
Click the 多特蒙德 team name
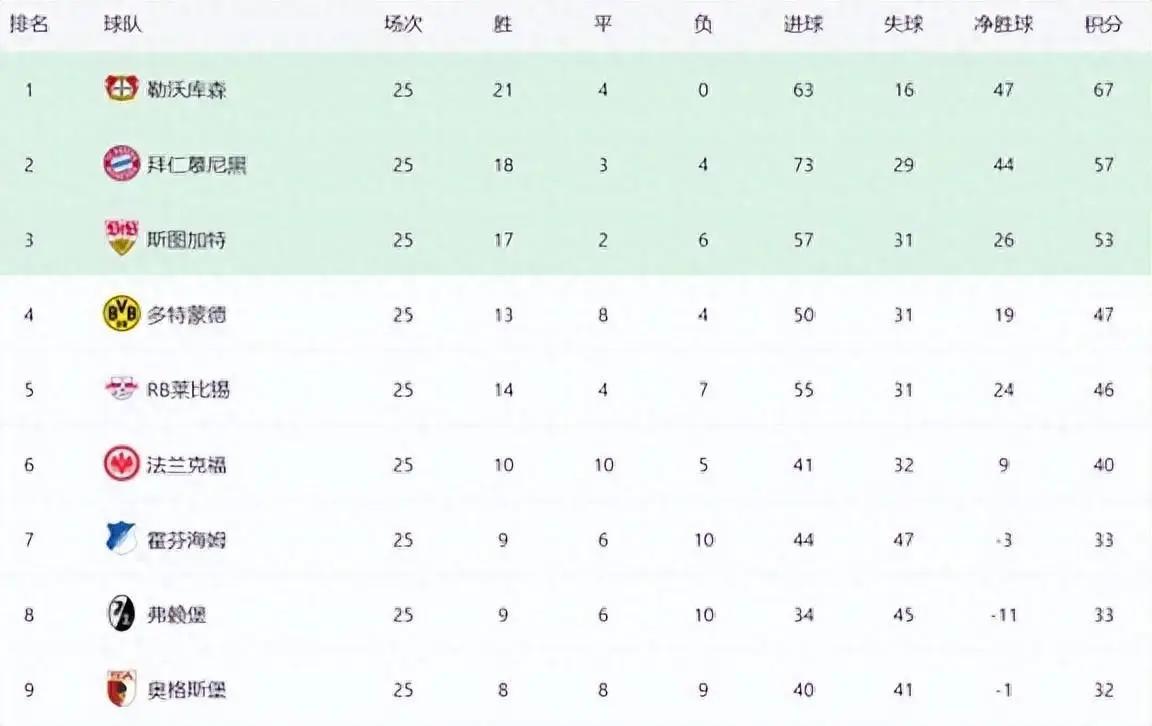click(x=187, y=315)
